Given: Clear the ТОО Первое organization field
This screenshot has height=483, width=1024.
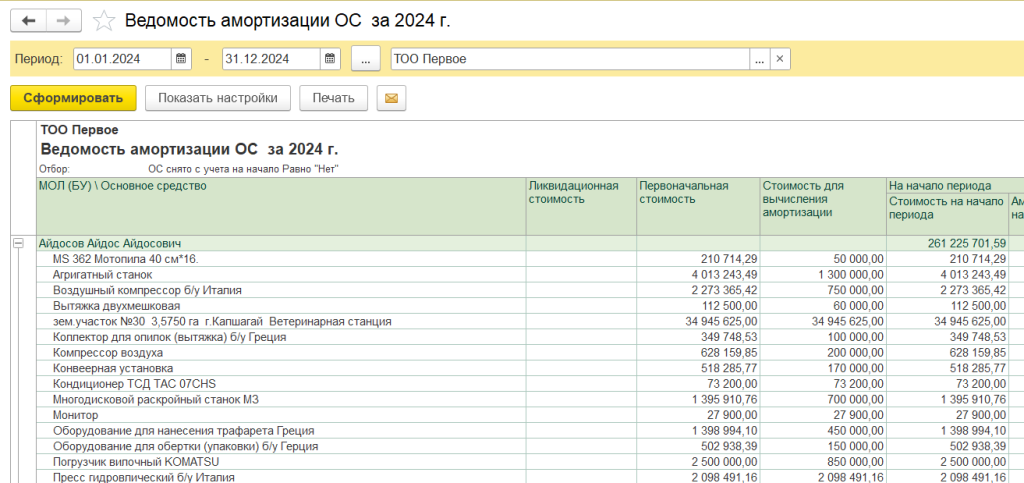Looking at the screenshot, I should 780,59.
